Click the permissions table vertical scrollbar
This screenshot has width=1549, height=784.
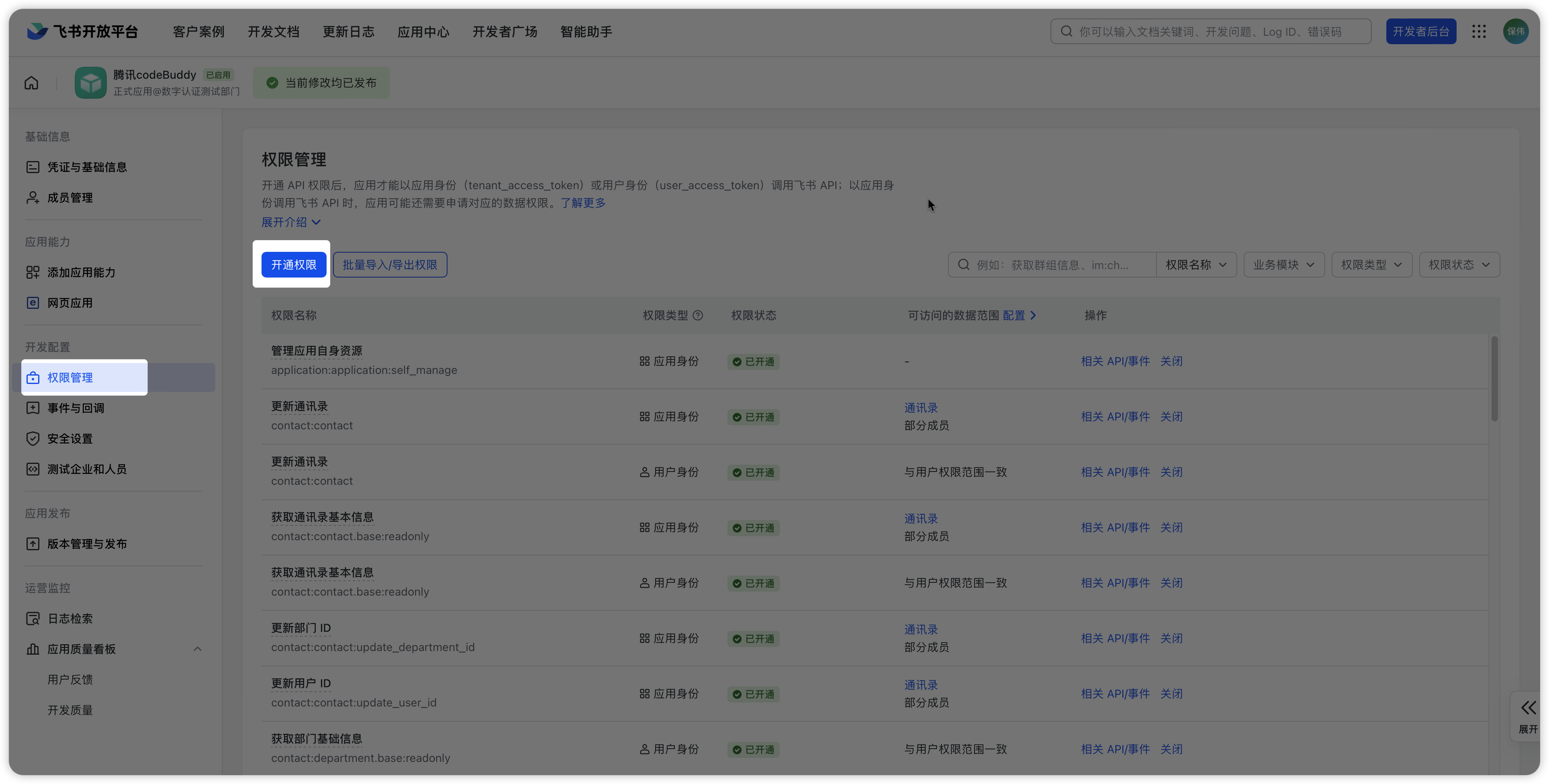[1494, 379]
